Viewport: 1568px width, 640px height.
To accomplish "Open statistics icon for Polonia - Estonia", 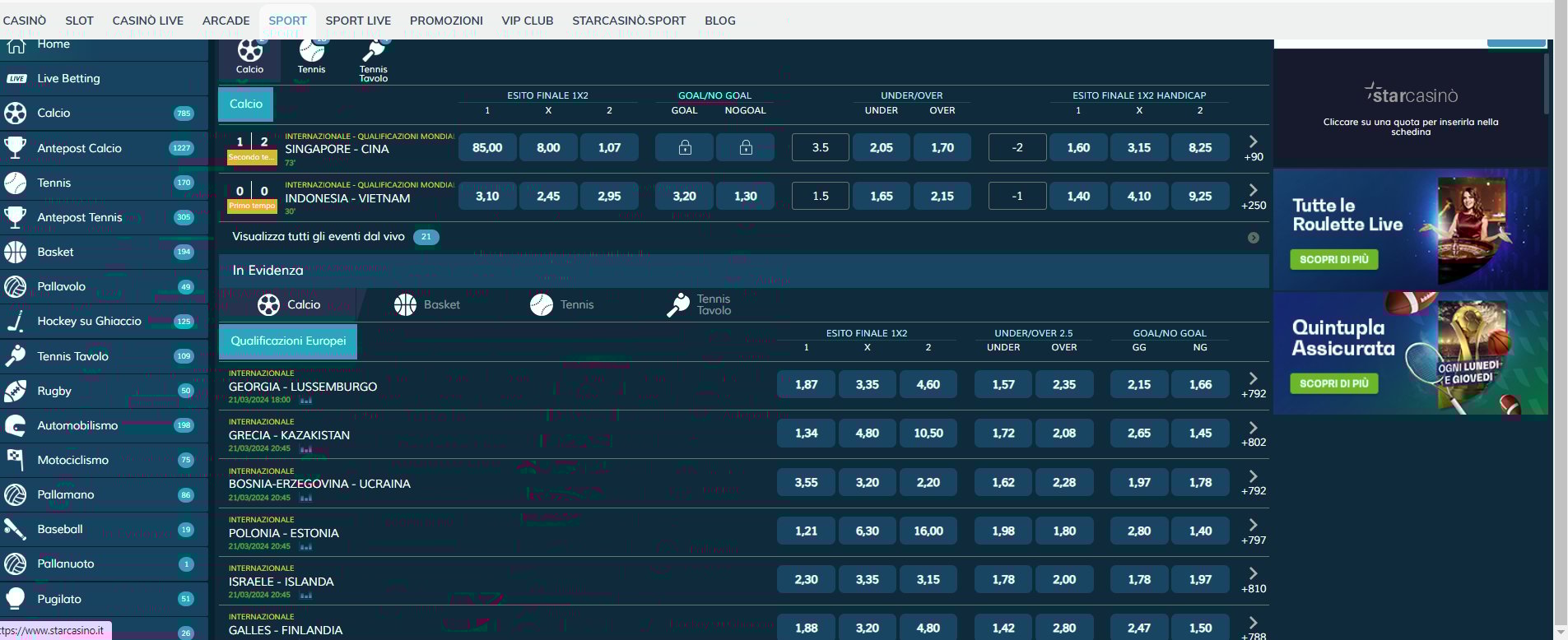I will pos(306,547).
